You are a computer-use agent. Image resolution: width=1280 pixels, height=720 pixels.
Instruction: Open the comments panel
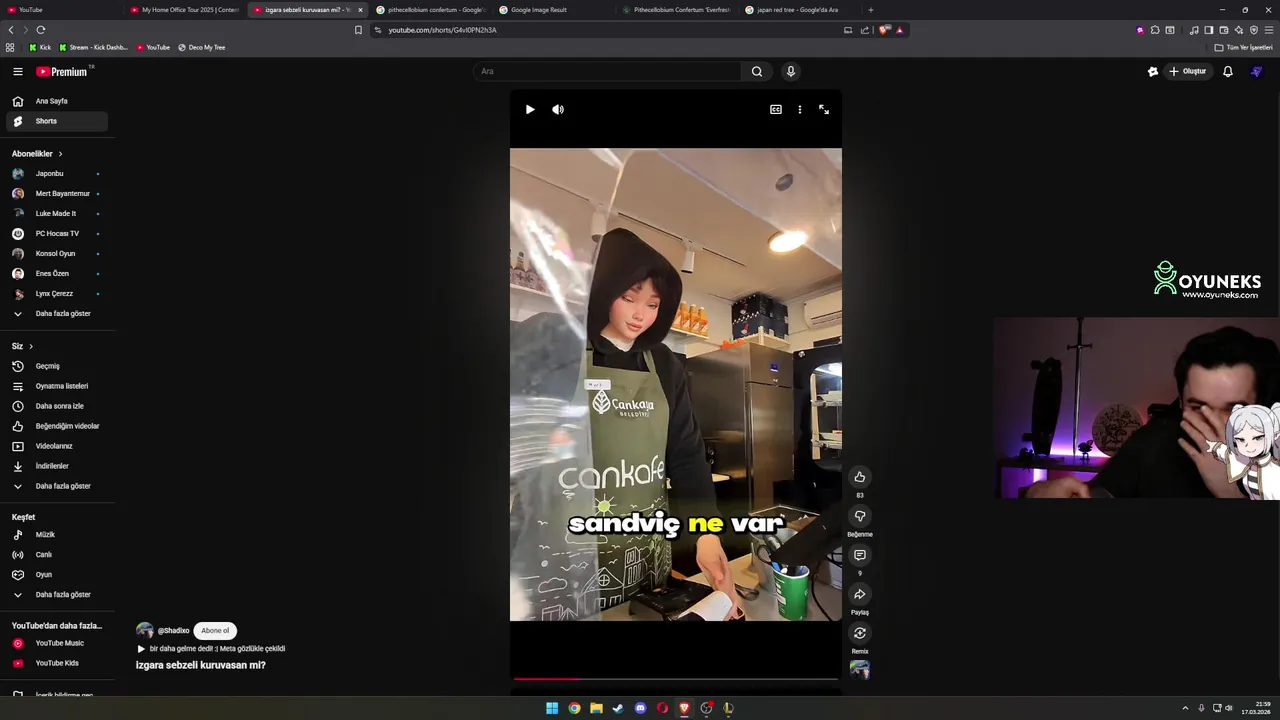point(859,555)
